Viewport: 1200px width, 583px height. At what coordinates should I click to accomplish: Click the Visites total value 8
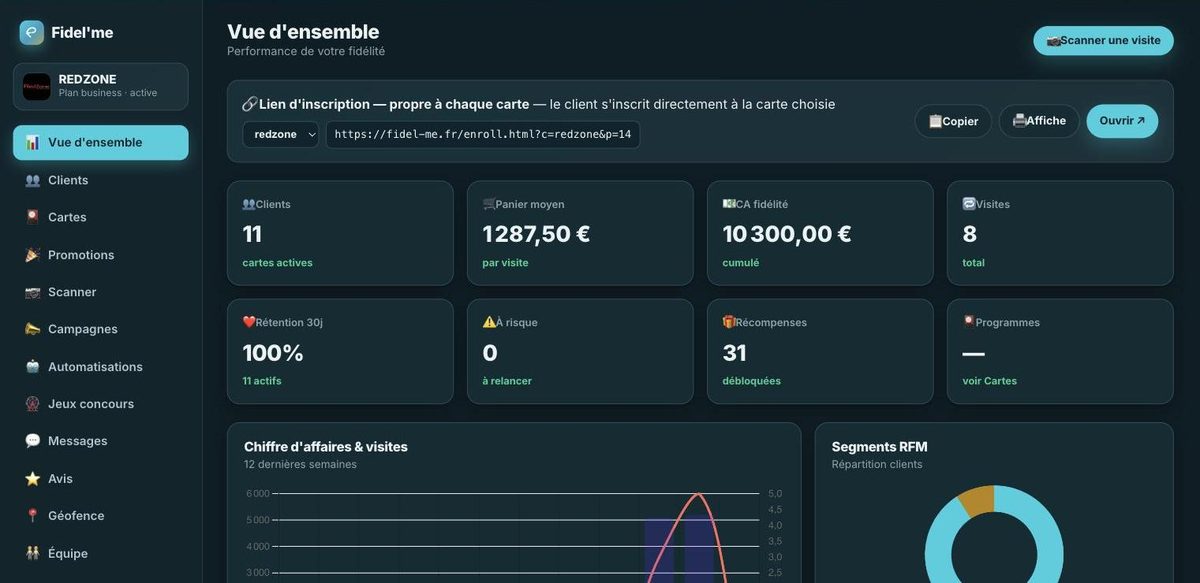pos(970,234)
